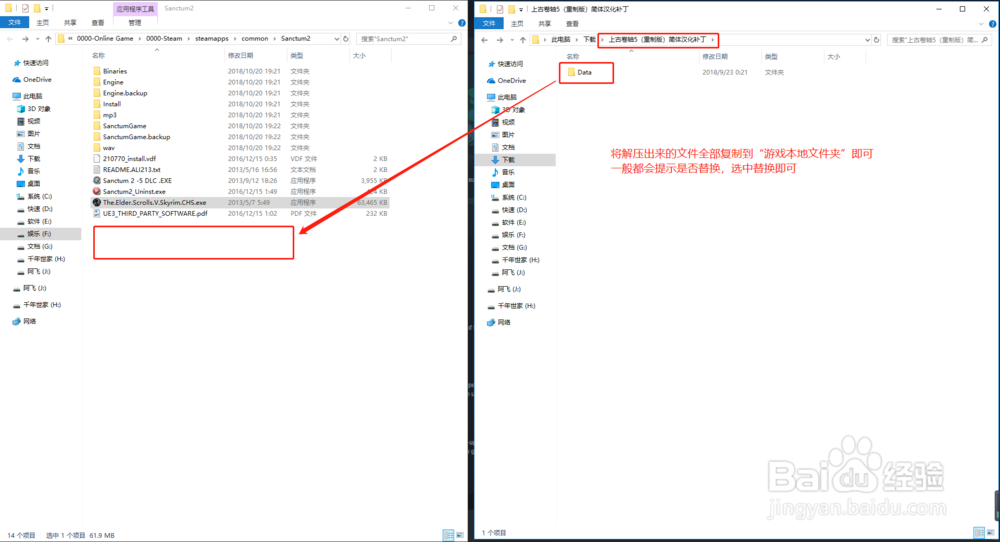Image resolution: width=1000 pixels, height=542 pixels.
Task: Select SanctumGame.backup folder
Action: [136, 136]
